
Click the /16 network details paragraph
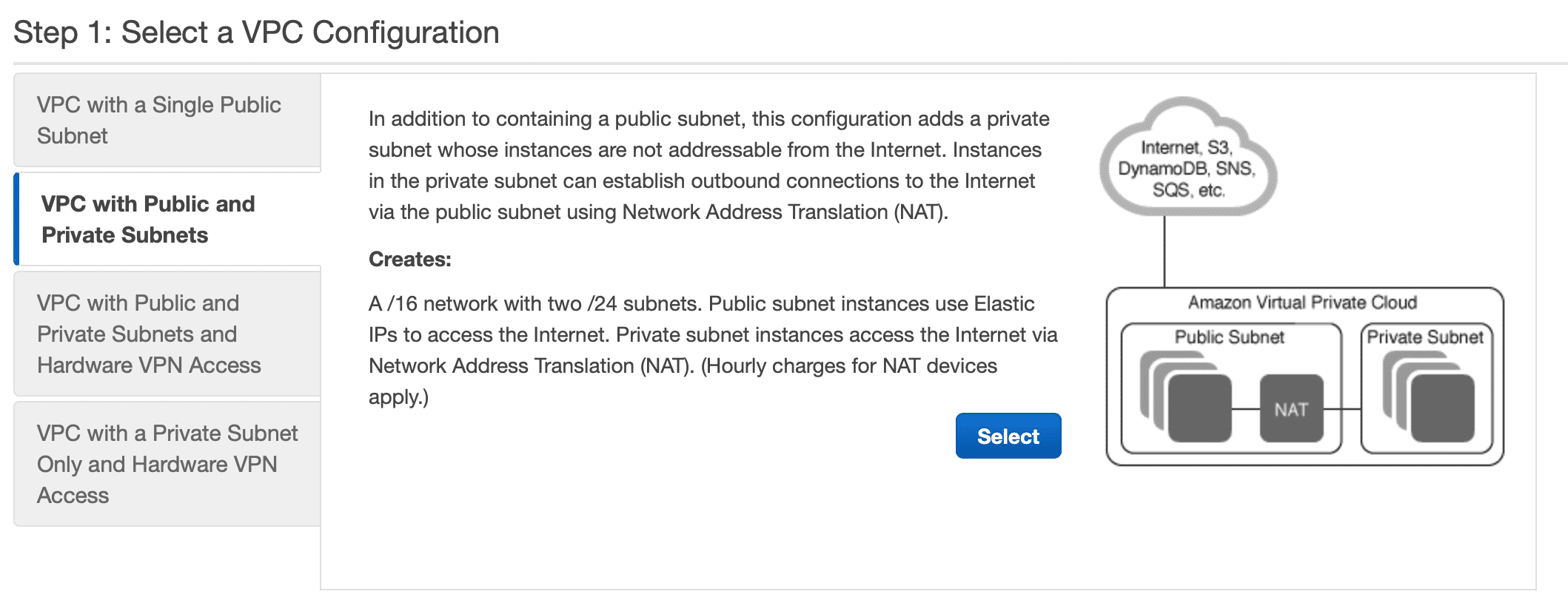713,350
